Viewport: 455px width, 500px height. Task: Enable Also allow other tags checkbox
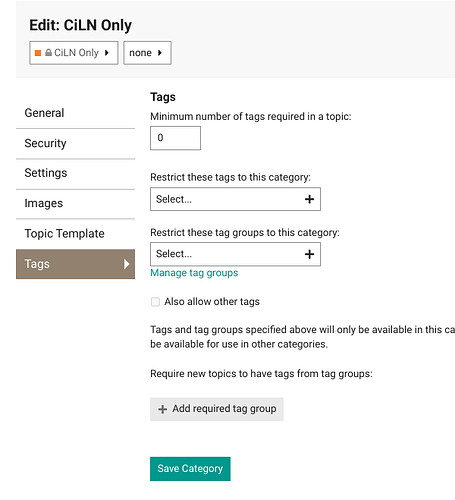155,302
